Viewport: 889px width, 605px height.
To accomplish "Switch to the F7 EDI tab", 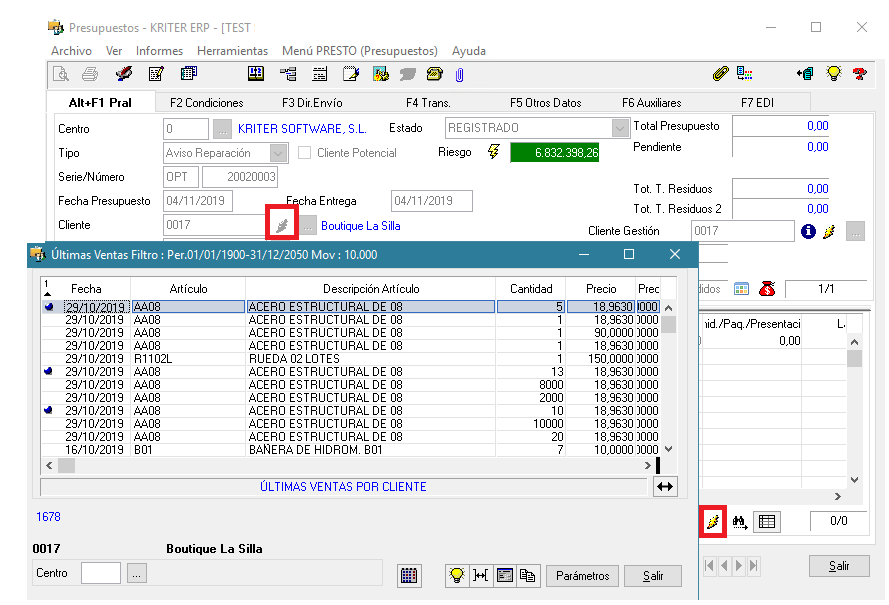I will click(x=757, y=103).
